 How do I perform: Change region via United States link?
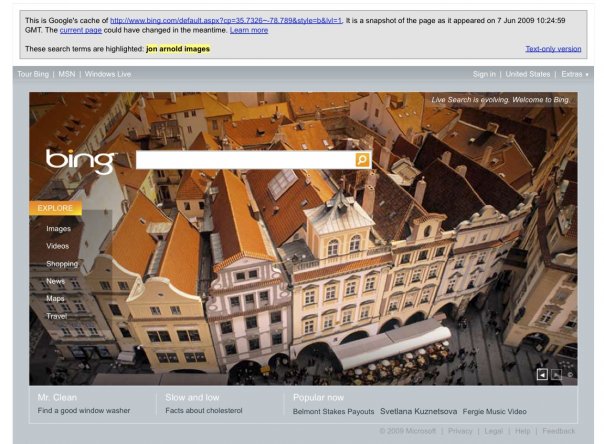point(528,74)
